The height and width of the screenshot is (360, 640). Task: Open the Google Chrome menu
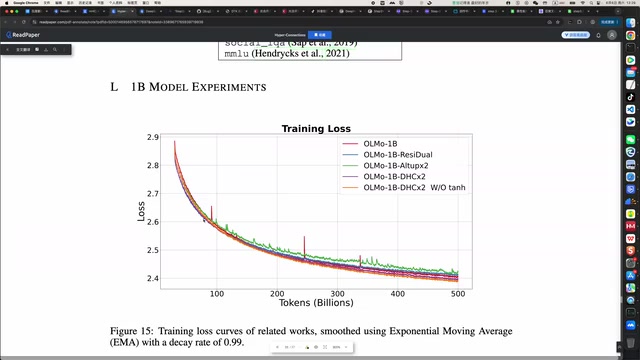tap(26, 3)
